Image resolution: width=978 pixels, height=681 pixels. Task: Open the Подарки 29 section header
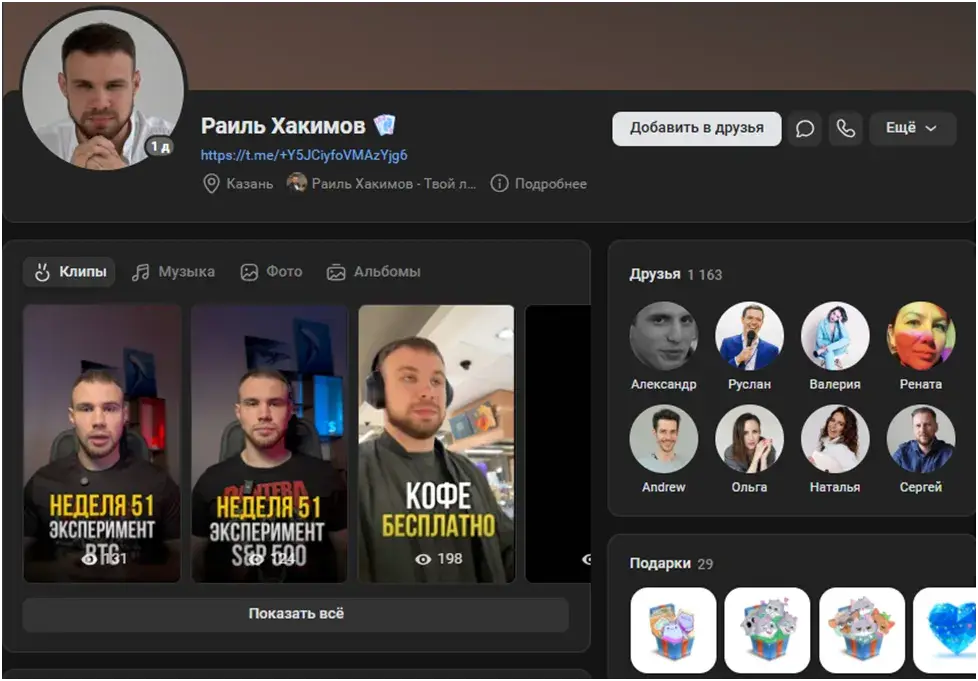click(x=671, y=564)
